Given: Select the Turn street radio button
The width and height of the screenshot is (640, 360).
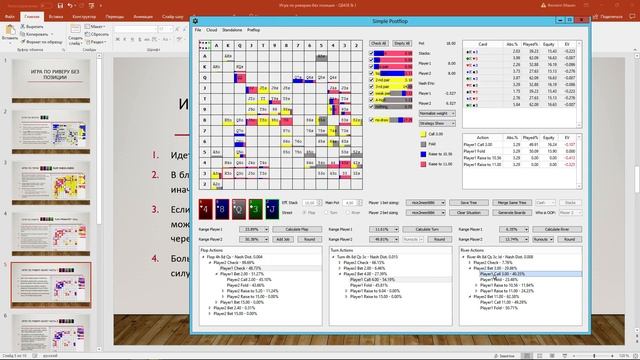Looking at the screenshot, I should 326,213.
